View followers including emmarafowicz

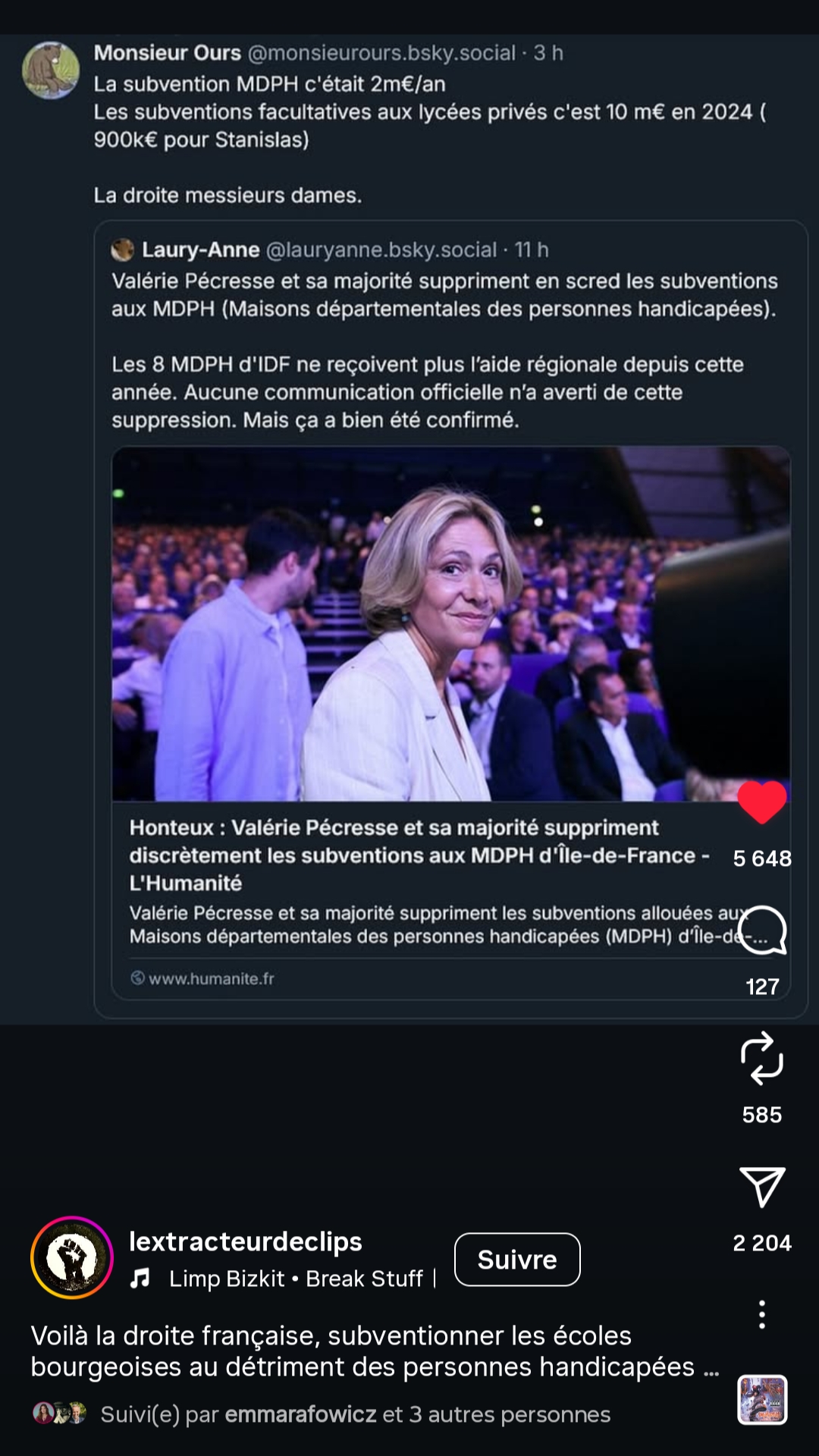(355, 1414)
